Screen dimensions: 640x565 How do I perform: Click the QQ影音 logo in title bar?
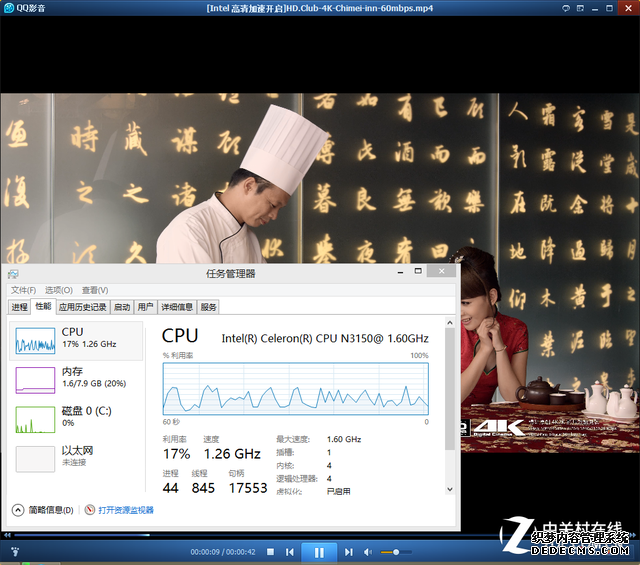coord(9,8)
